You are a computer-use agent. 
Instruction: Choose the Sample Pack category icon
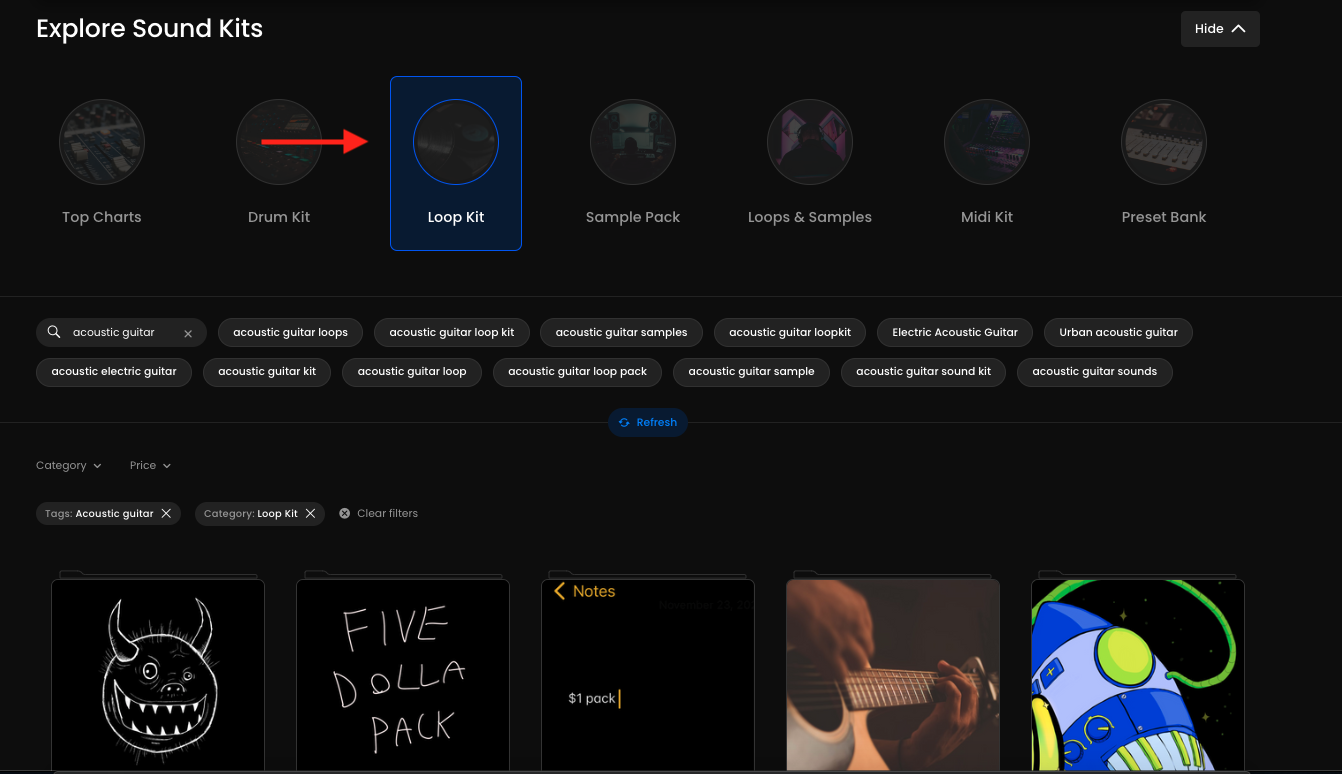[x=633, y=143]
